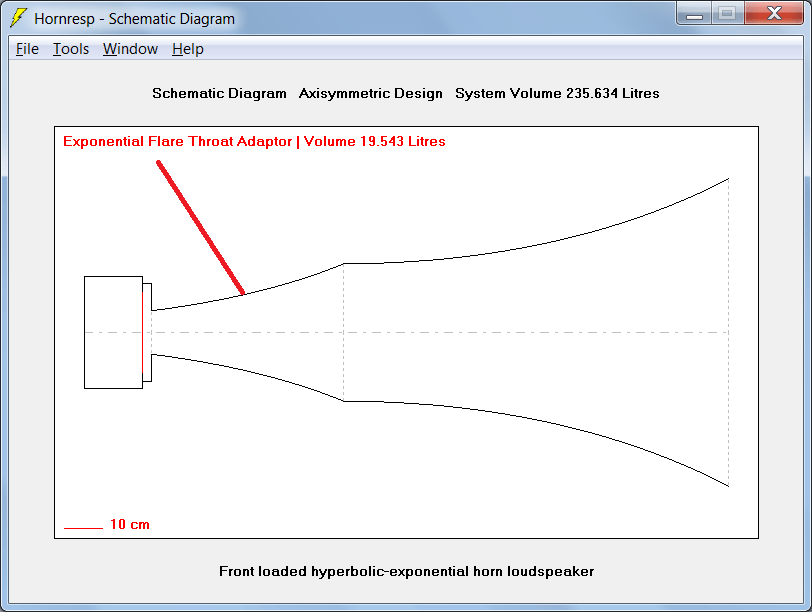812x612 pixels.
Task: Click the '10 cm' scale label
Action: coord(129,524)
